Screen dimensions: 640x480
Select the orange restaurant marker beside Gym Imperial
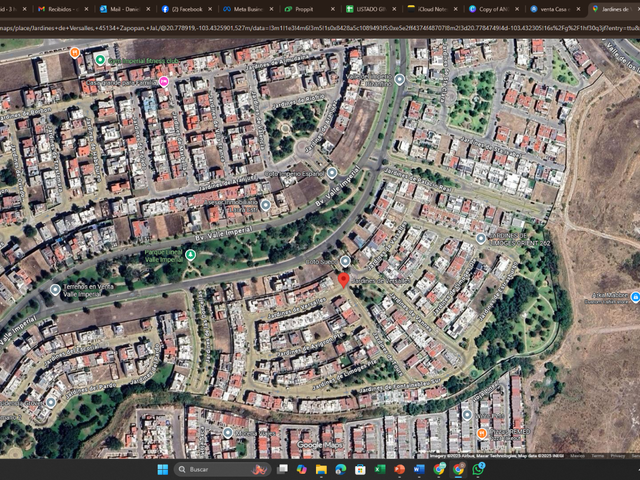(74, 53)
